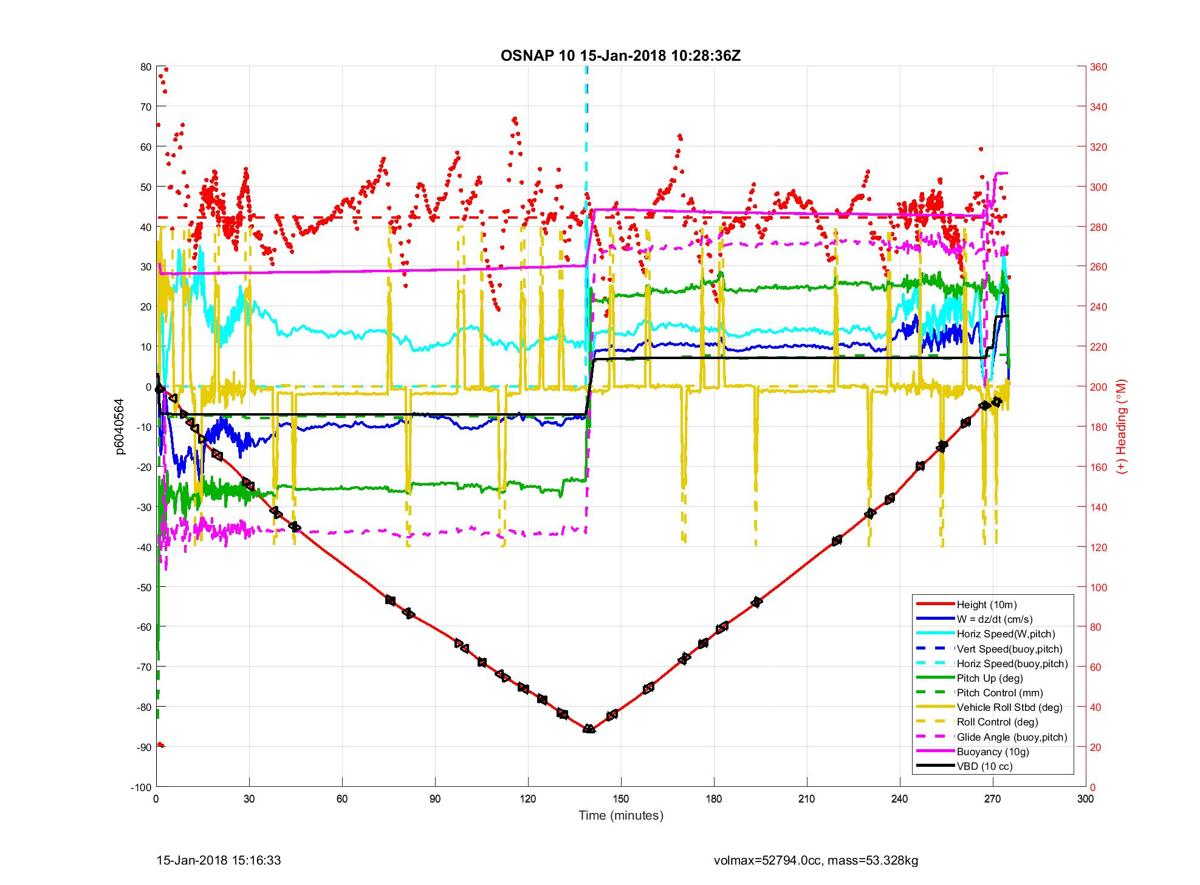
Task: Select the VBD (10 cc) legend entry
Action: 985,766
